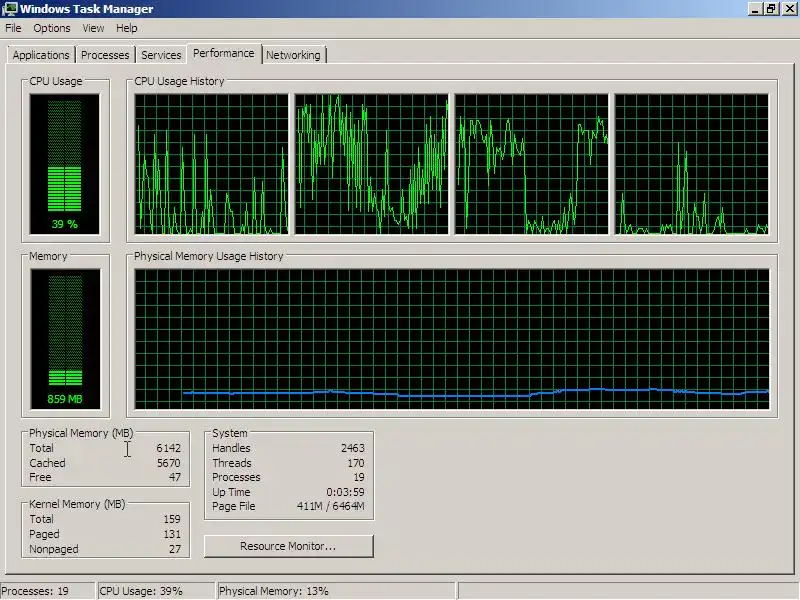Click the Handles value 2463
This screenshot has width=800, height=600.
(353, 448)
